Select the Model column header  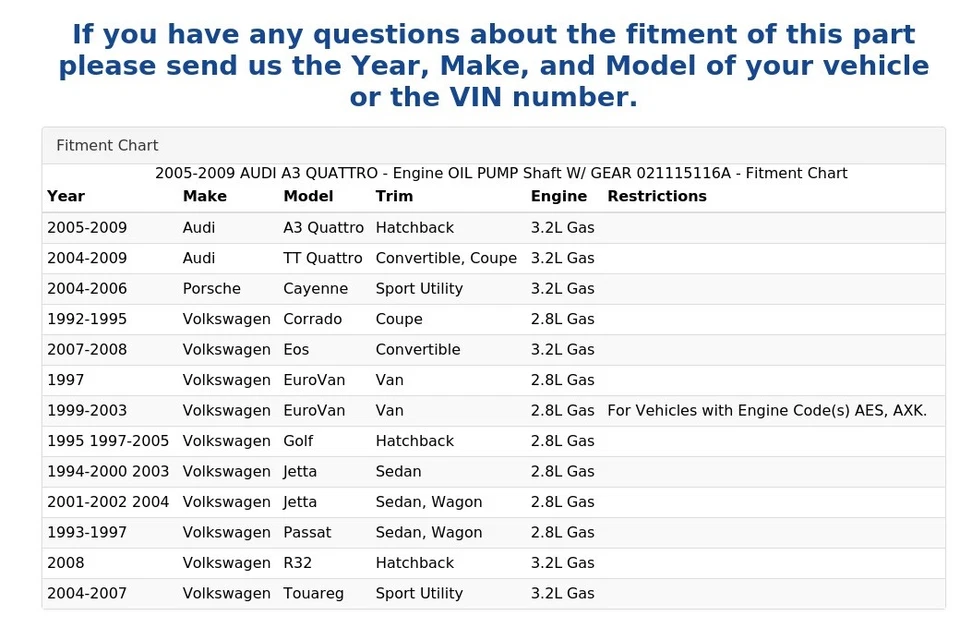pos(308,197)
